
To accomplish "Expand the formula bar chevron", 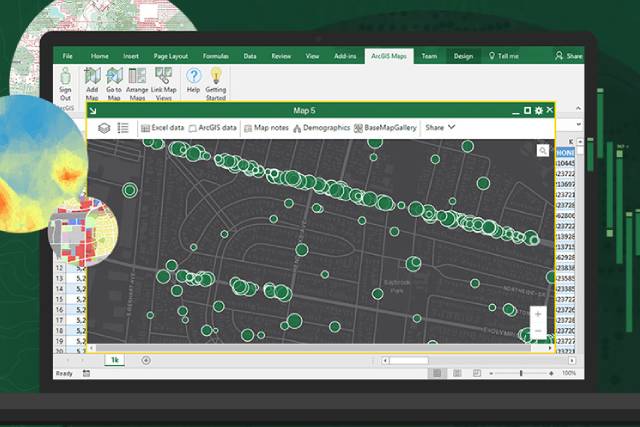I will pos(578,124).
